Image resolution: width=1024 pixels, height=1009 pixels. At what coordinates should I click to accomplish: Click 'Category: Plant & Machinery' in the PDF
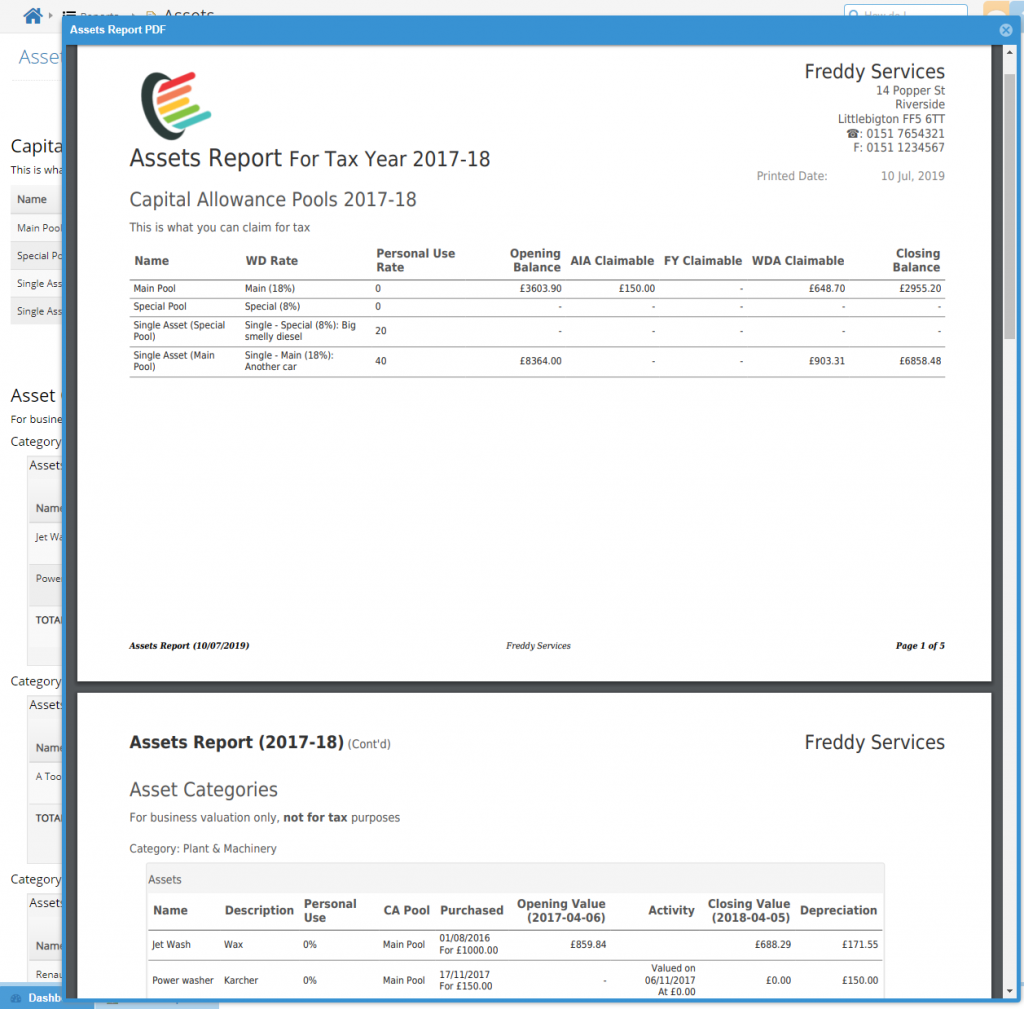pyautogui.click(x=203, y=848)
